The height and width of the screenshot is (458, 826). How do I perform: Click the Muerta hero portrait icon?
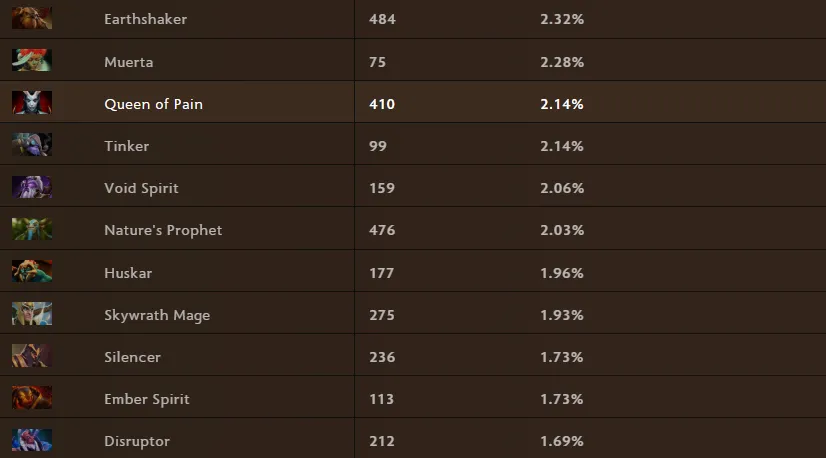point(32,61)
